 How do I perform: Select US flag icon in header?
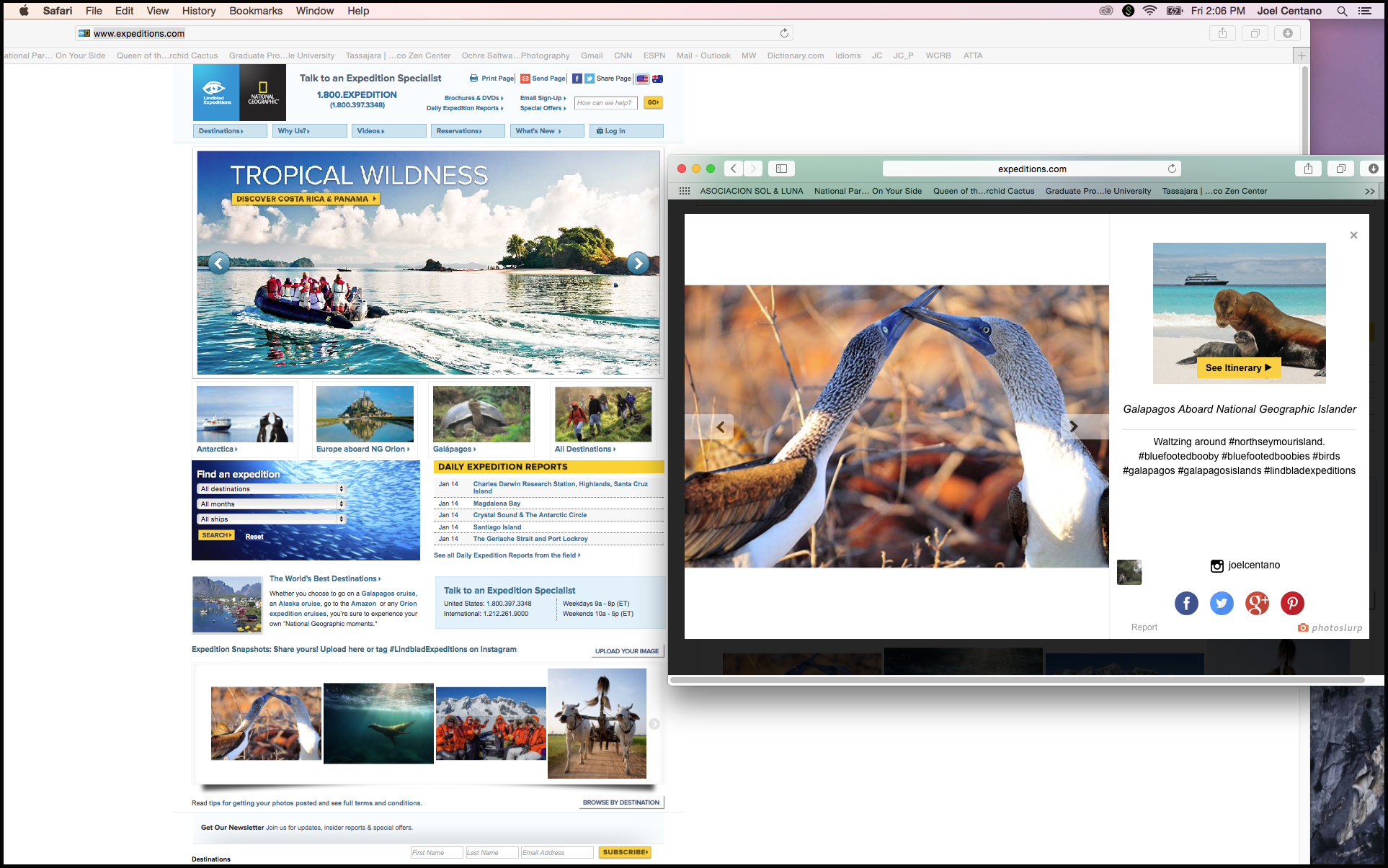pyautogui.click(x=642, y=79)
